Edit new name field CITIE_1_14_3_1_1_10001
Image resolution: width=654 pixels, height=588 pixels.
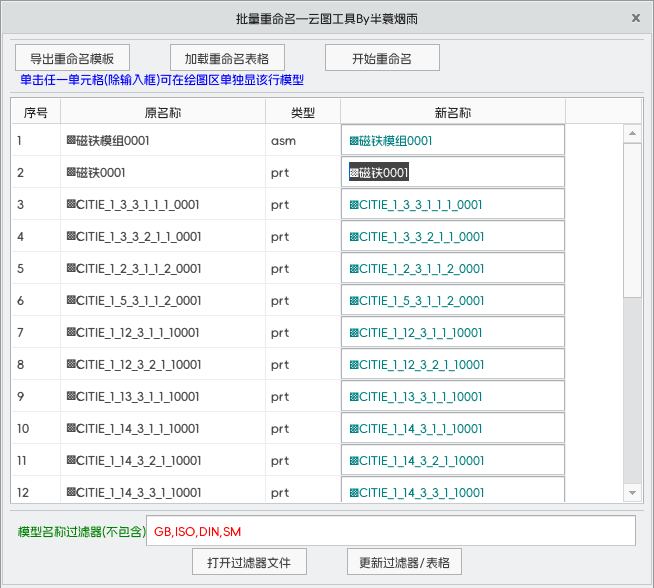pos(453,428)
